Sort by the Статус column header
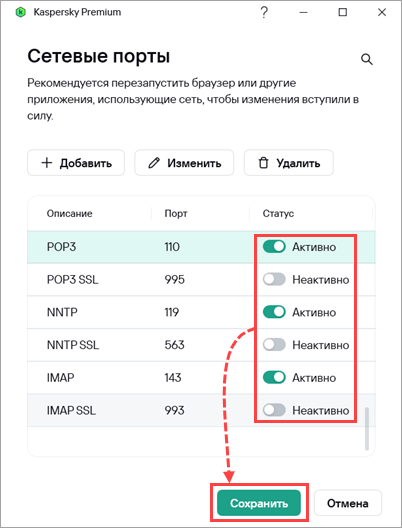 [x=278, y=213]
